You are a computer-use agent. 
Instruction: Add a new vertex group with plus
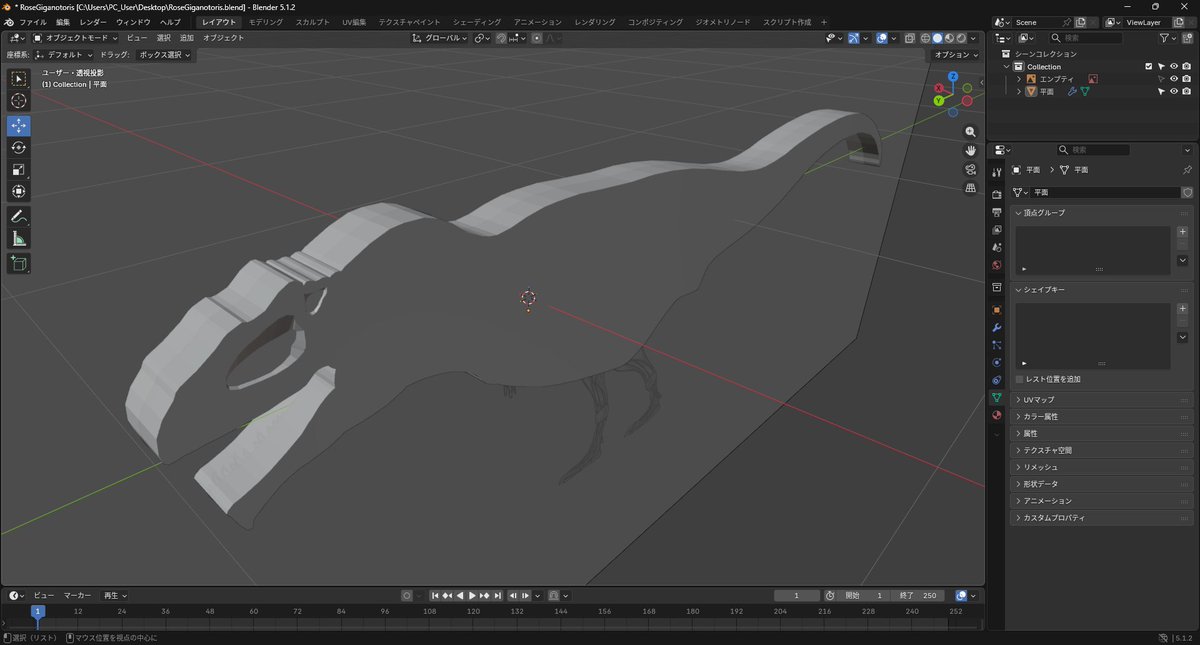click(x=1182, y=232)
